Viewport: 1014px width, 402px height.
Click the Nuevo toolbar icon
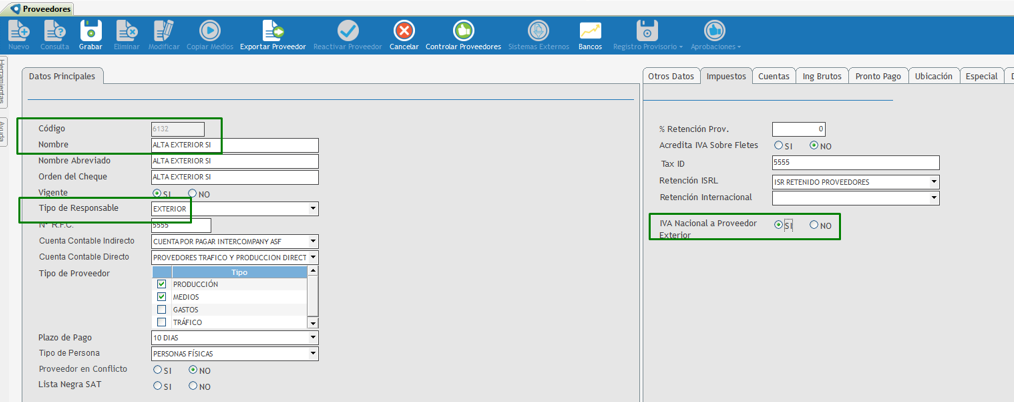coord(19,32)
